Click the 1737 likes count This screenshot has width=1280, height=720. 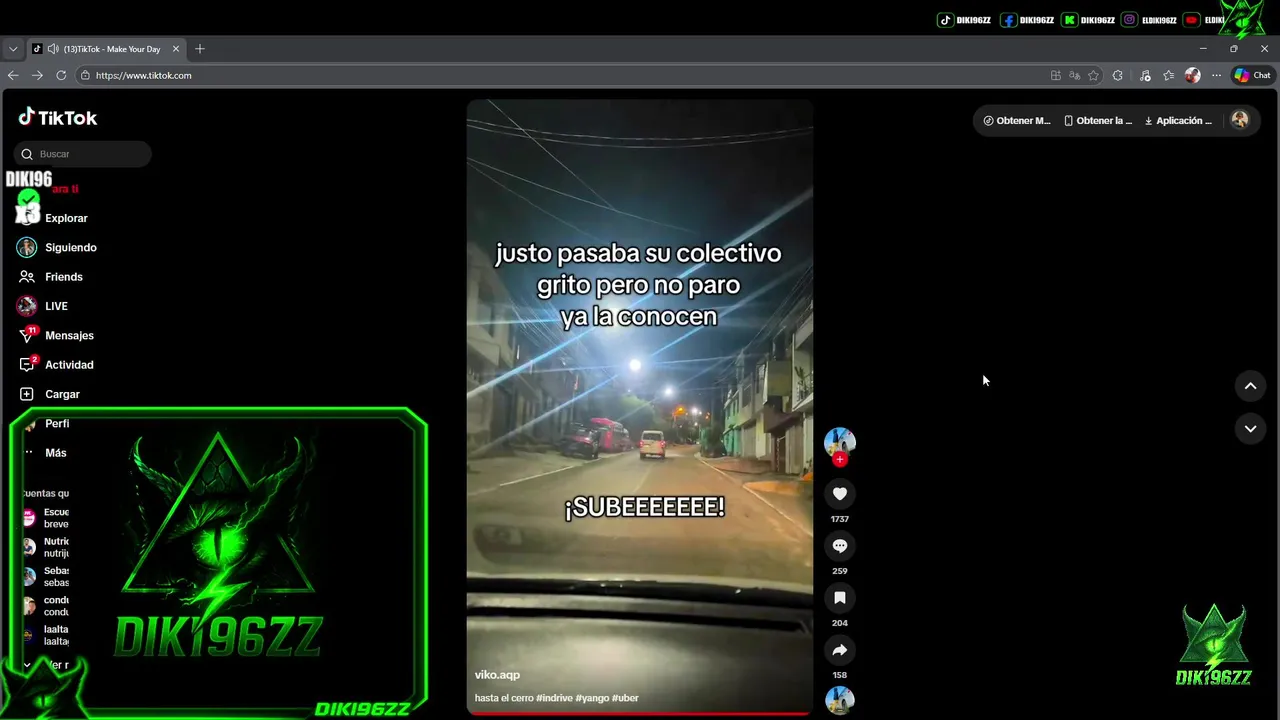click(840, 519)
